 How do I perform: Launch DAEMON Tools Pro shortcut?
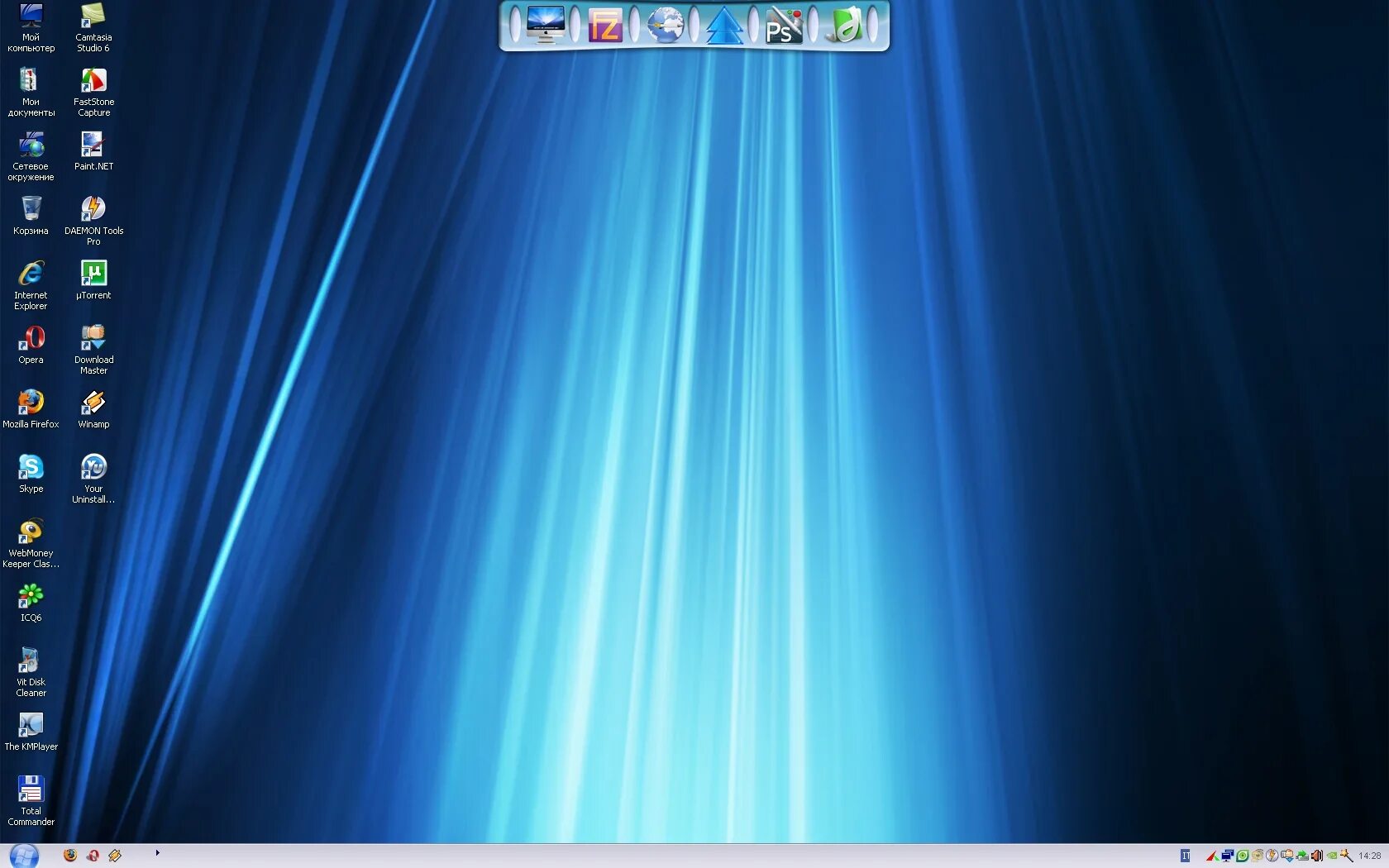[x=93, y=222]
